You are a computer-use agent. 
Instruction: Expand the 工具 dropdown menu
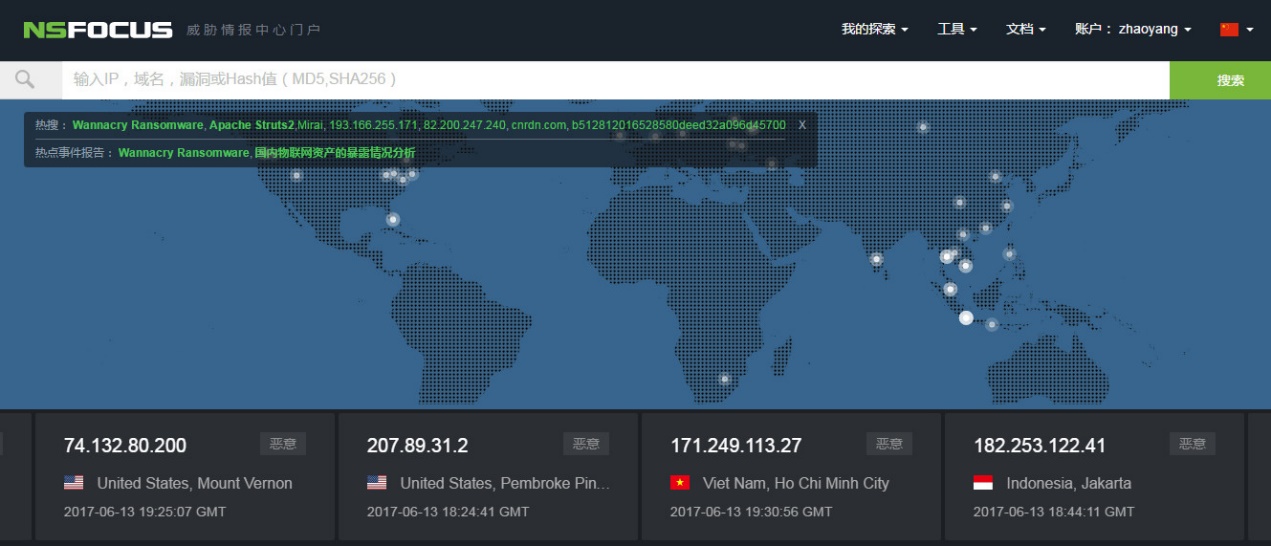(956, 30)
